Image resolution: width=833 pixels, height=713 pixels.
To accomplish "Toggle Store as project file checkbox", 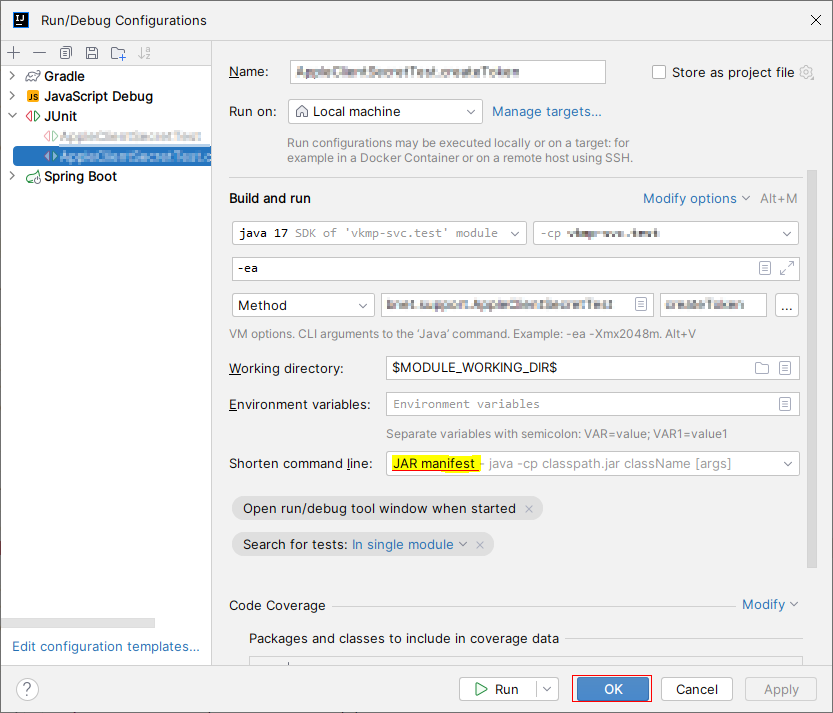I will pos(659,72).
